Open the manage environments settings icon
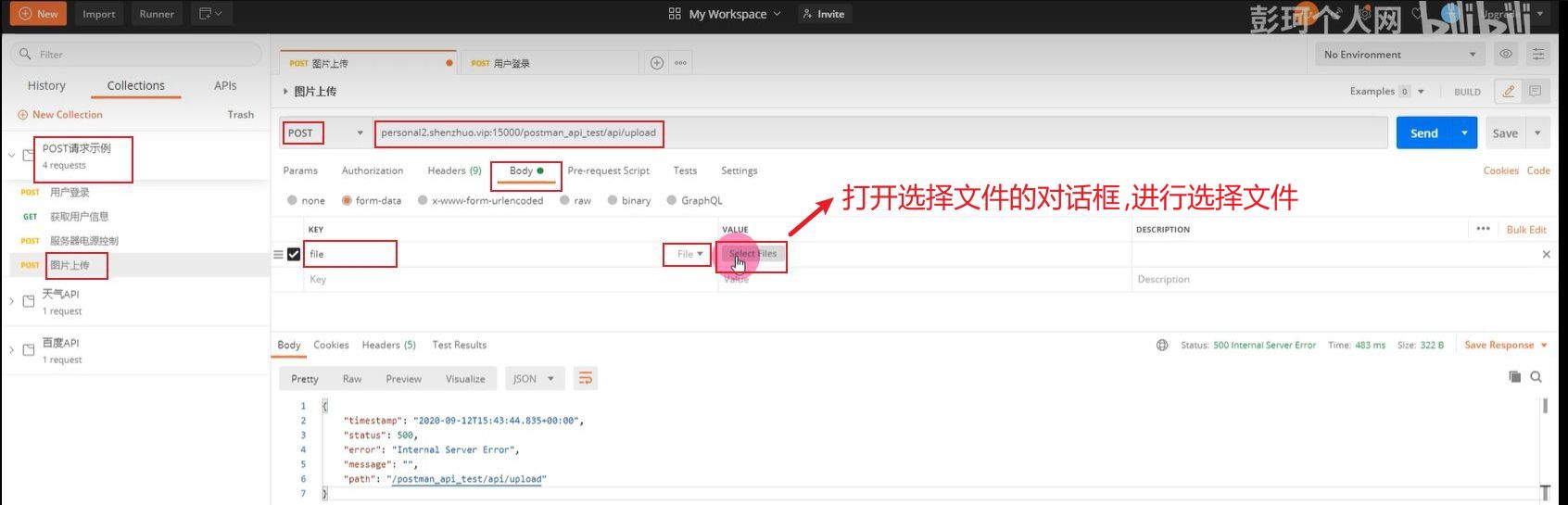Image resolution: width=1568 pixels, height=505 pixels. [1538, 55]
